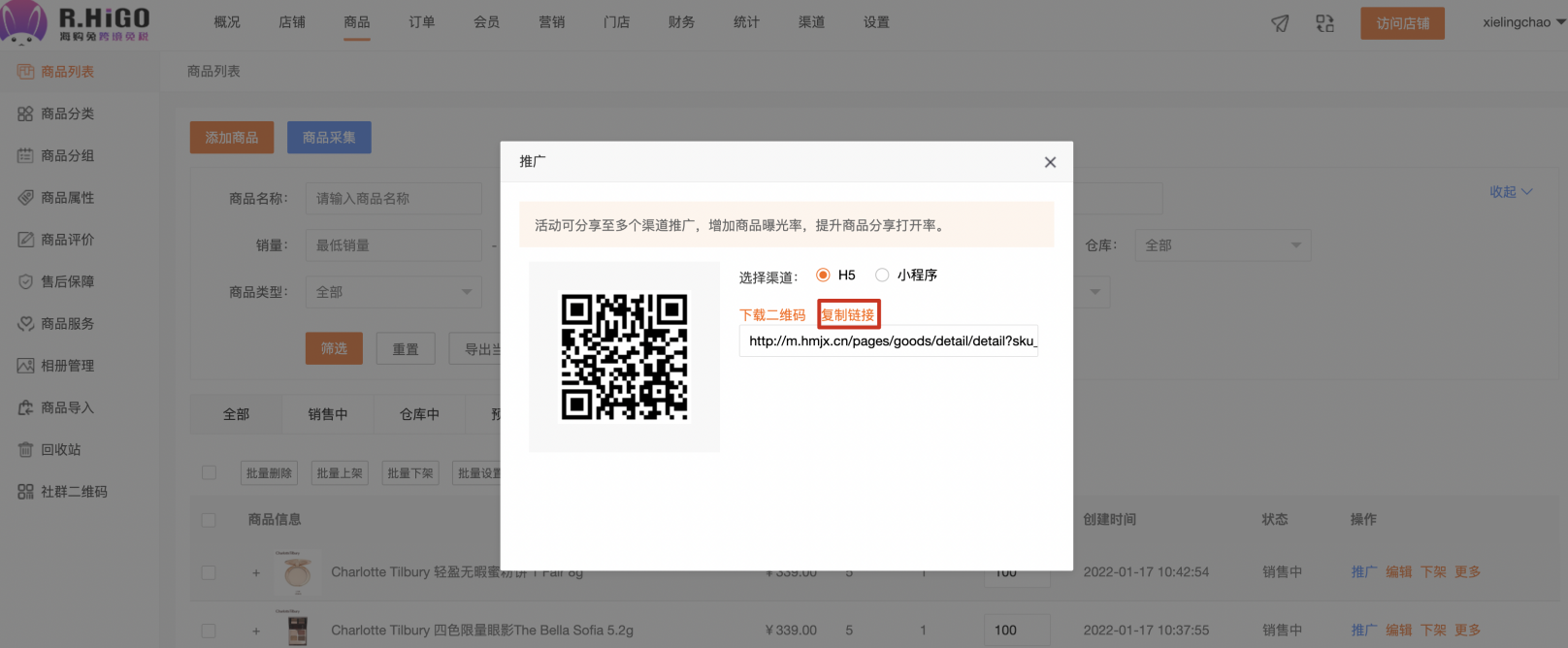1568x648 pixels.
Task: Click the 回收站 trash icon
Action: (25, 450)
